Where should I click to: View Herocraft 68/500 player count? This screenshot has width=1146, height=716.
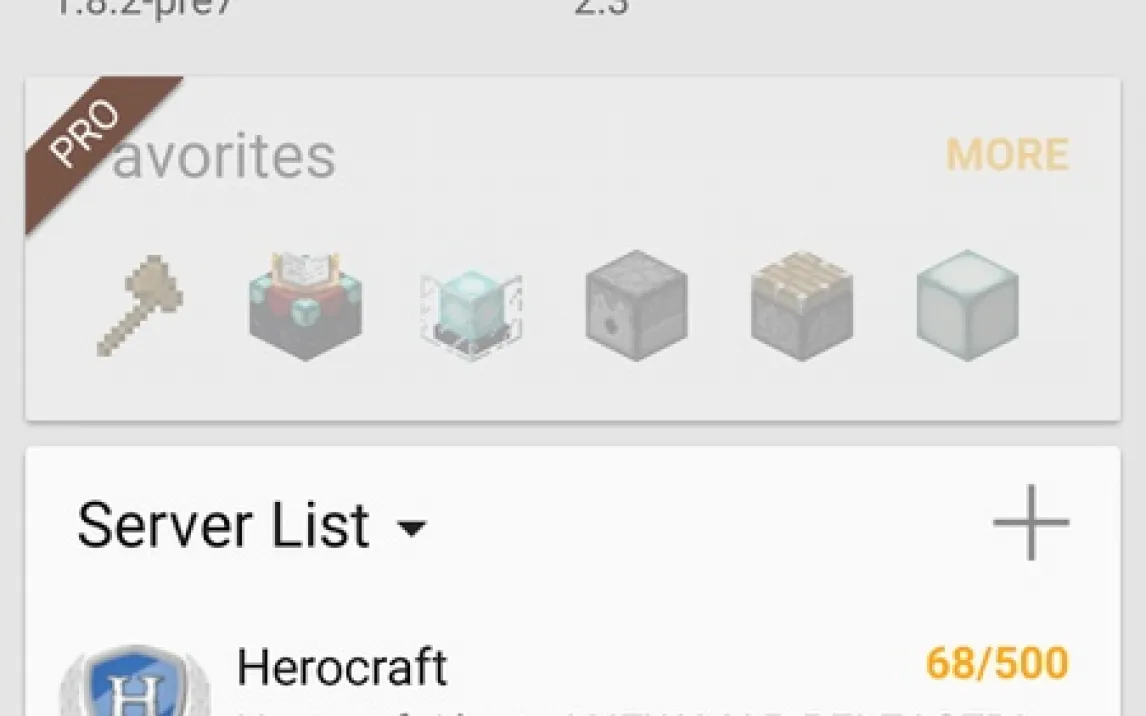[x=997, y=663]
